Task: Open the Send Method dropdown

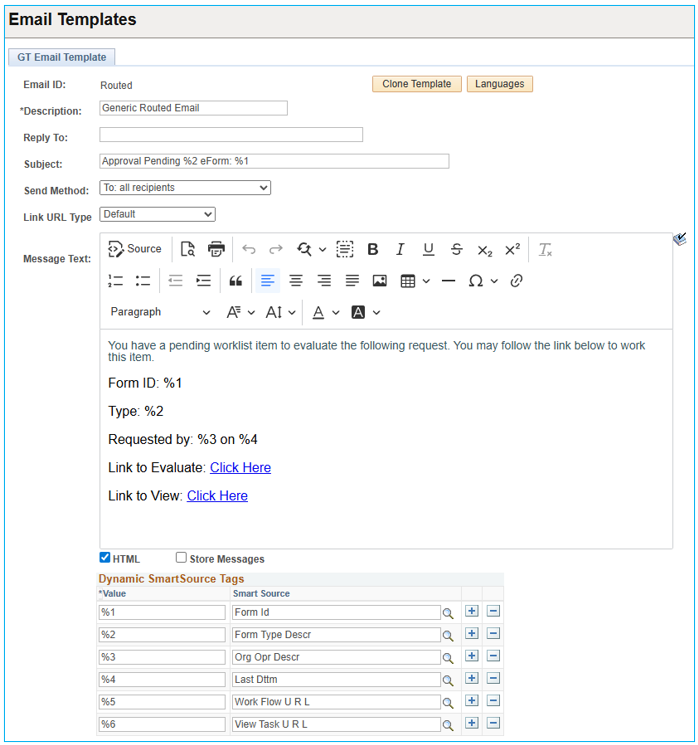Action: (185, 188)
